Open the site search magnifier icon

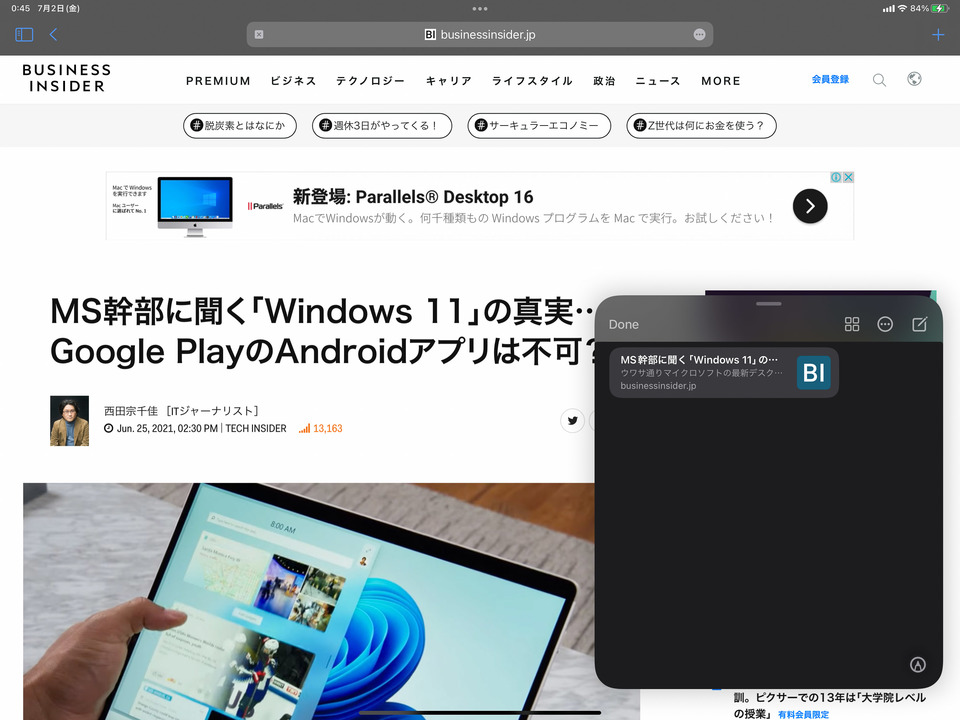coord(879,80)
